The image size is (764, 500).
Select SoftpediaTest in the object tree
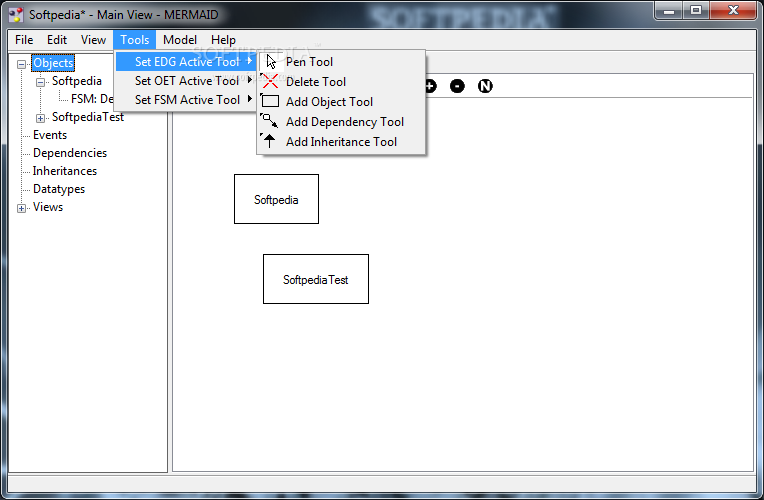[x=88, y=117]
